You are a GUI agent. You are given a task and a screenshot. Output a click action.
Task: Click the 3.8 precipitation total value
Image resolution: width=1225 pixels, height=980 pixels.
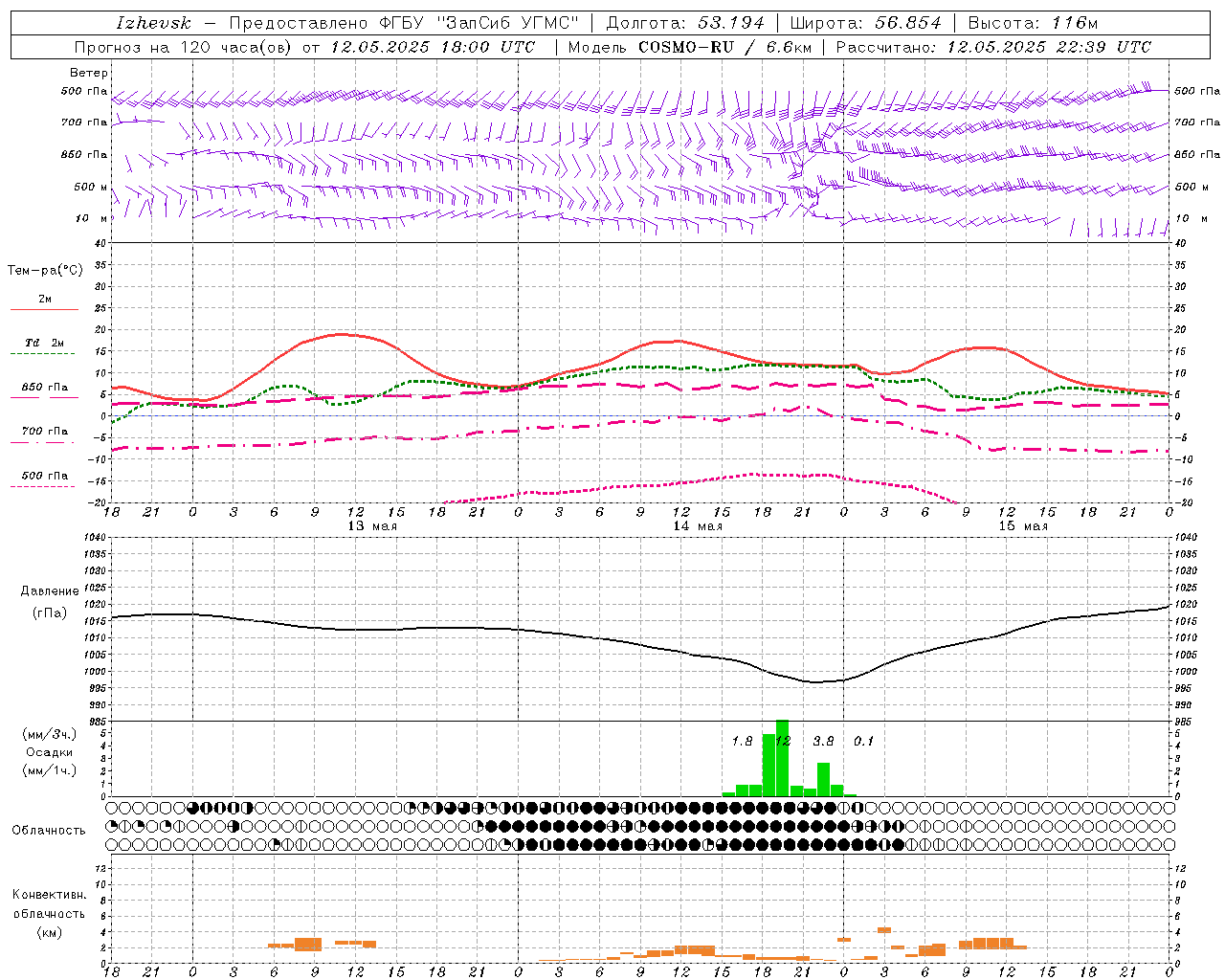(823, 741)
